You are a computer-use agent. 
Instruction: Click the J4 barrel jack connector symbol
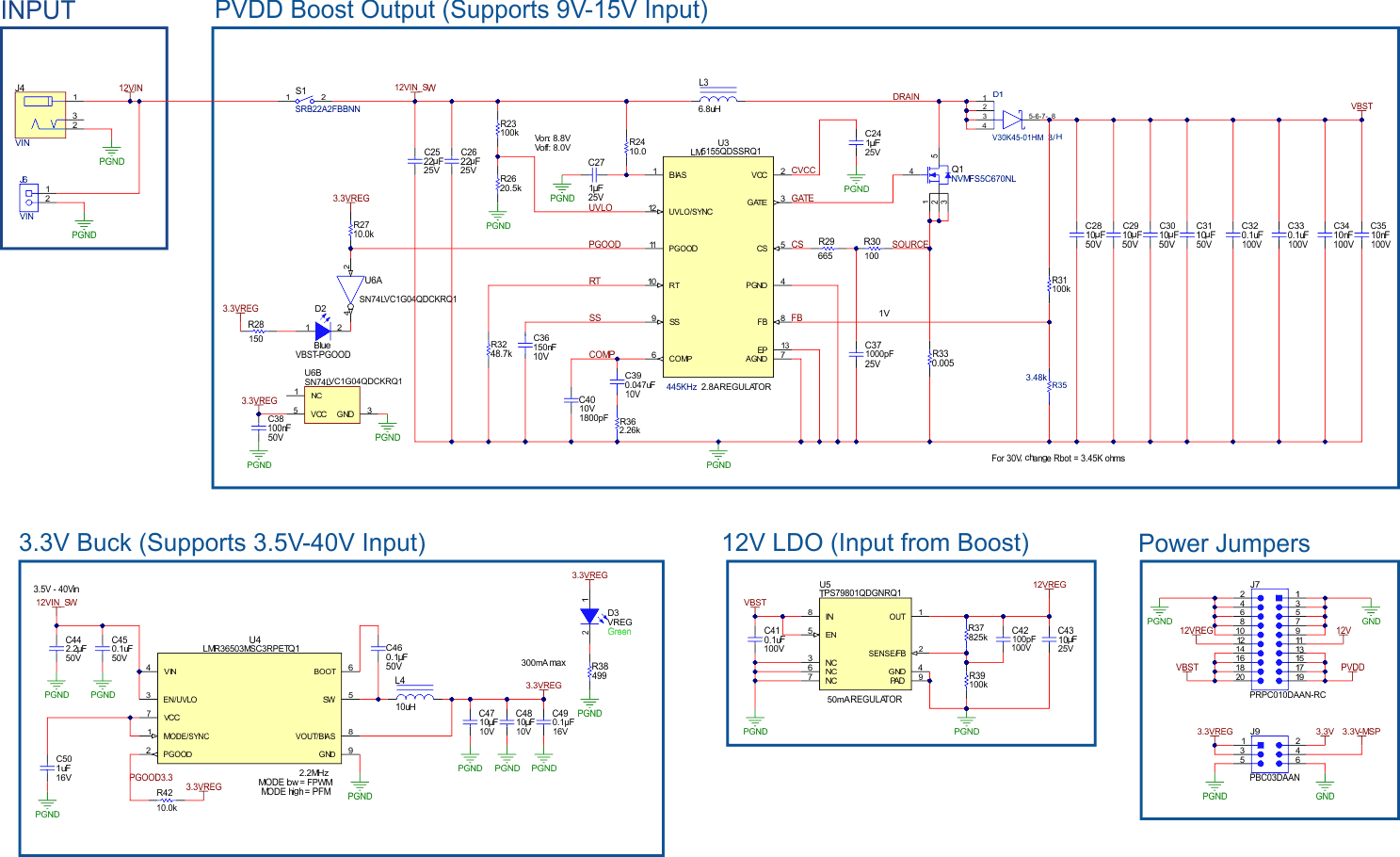(40, 115)
